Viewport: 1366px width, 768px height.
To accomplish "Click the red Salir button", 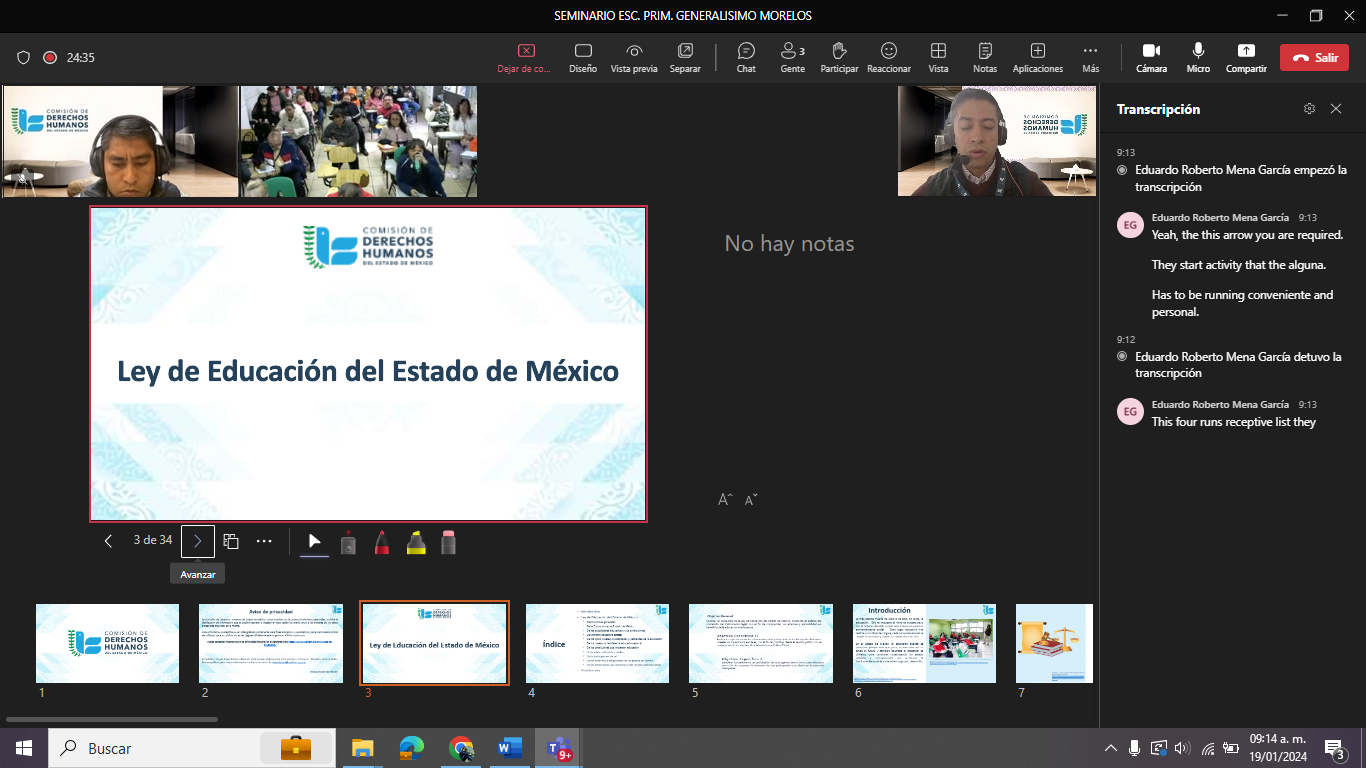I will 1314,58.
